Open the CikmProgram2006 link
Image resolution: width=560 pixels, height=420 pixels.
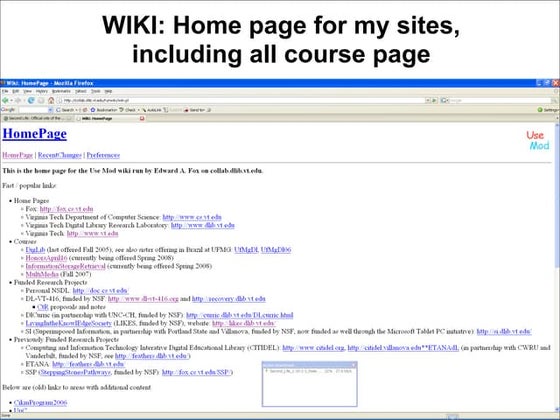point(40,403)
